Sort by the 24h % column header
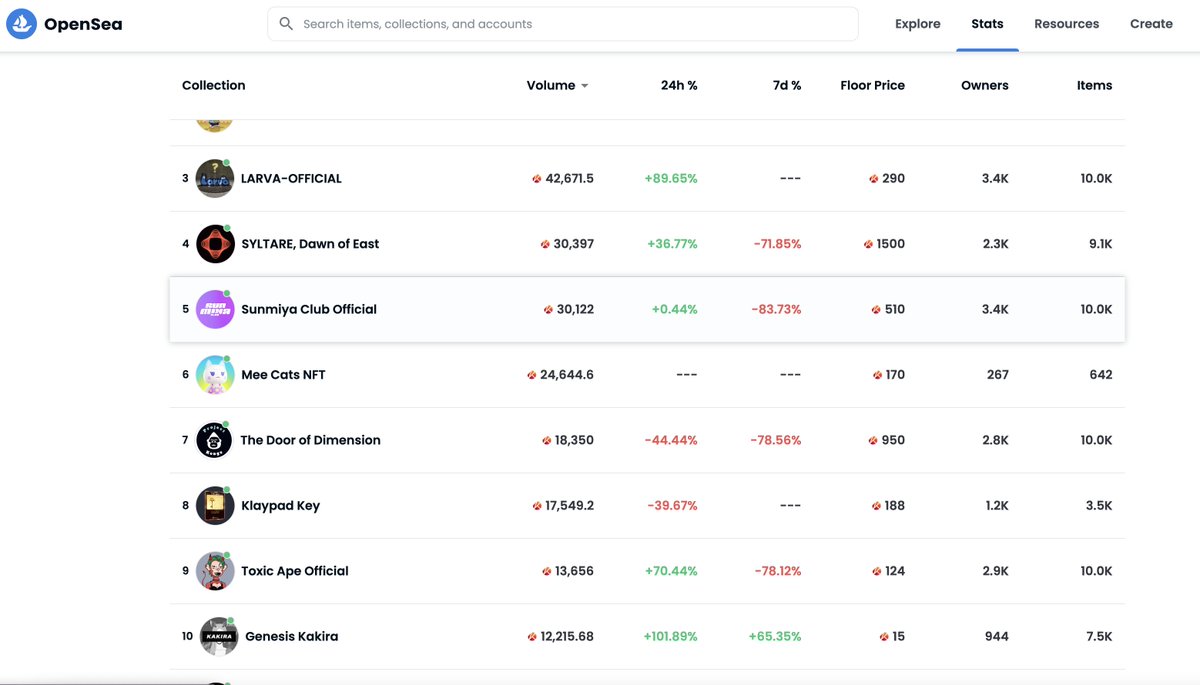 pos(679,85)
